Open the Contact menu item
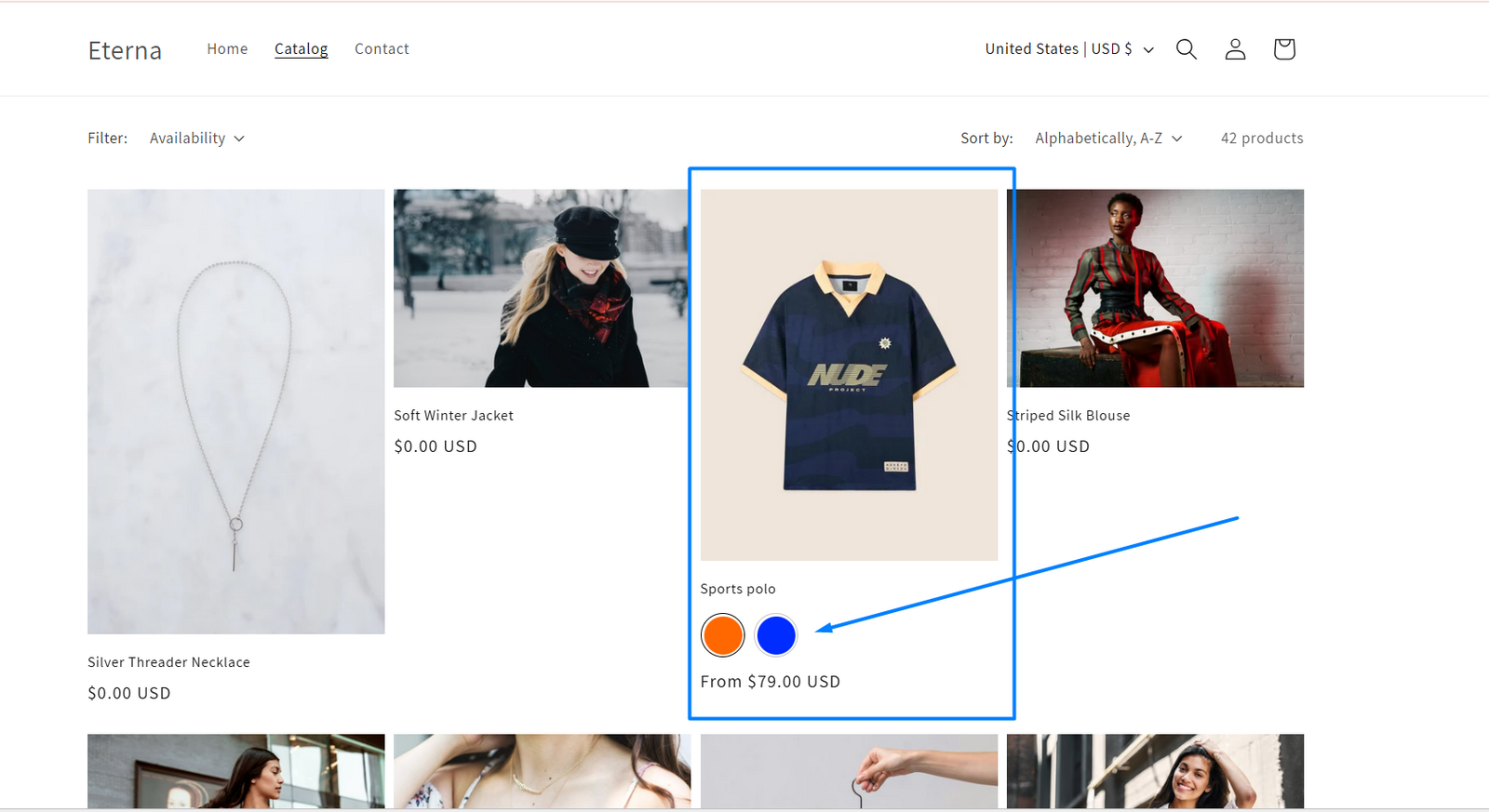Viewport: 1489px width, 812px height. pos(382,48)
